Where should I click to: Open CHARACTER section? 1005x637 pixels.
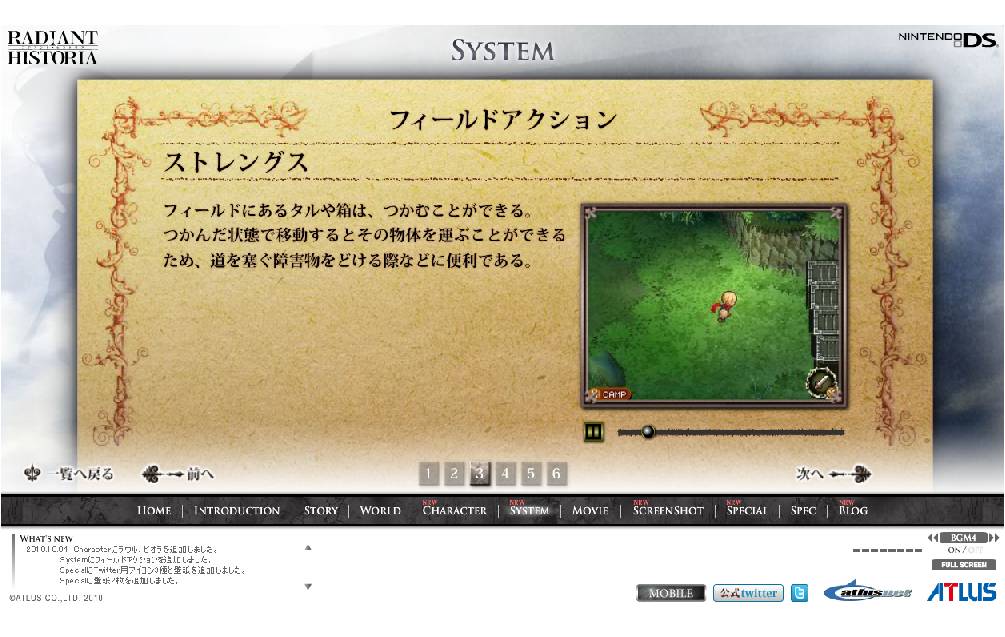(454, 511)
